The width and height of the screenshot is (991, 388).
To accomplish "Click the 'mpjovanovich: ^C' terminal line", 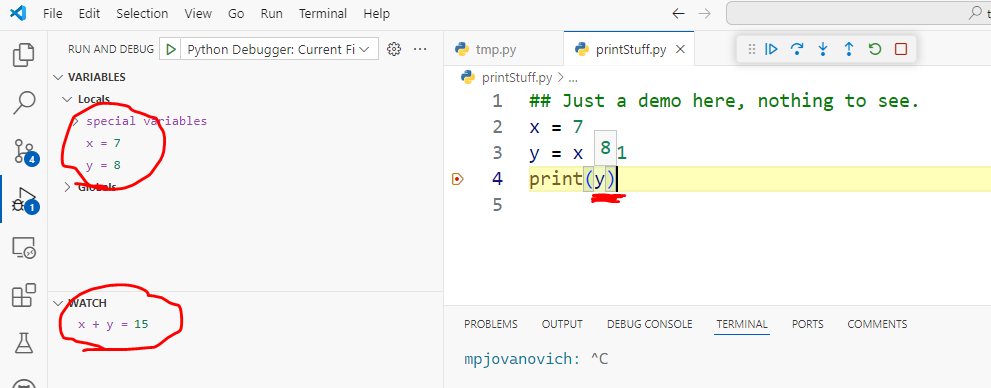I will pyautogui.click(x=536, y=360).
